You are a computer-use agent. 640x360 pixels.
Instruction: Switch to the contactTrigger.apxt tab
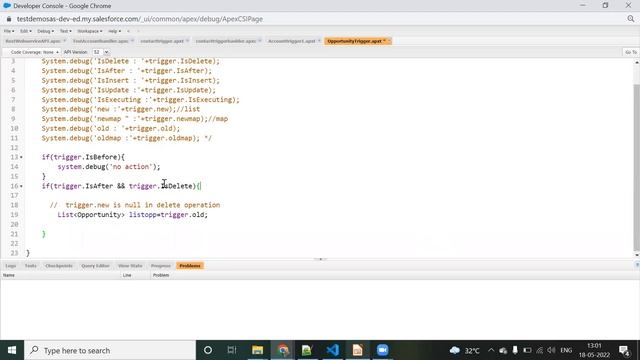click(x=162, y=41)
